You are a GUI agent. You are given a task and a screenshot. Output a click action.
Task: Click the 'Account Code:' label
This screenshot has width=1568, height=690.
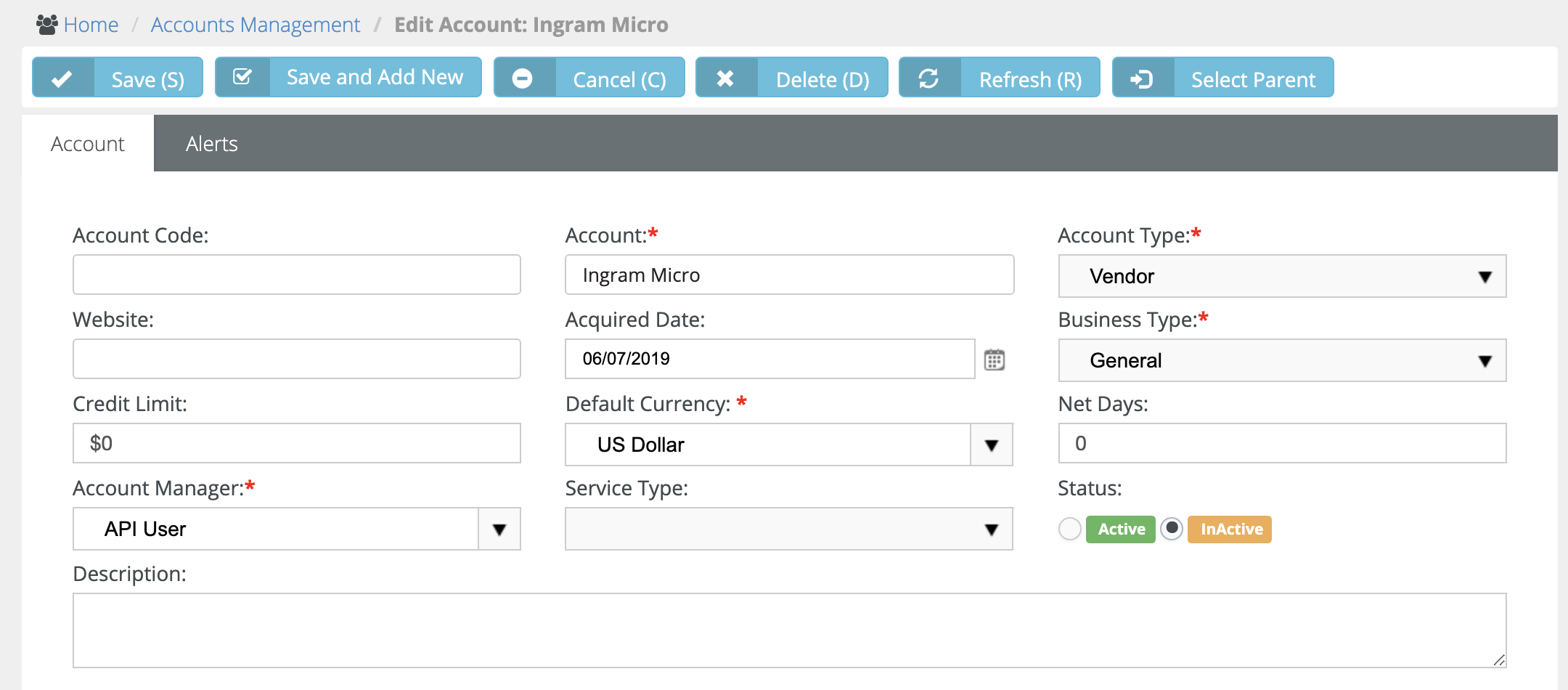pos(141,235)
